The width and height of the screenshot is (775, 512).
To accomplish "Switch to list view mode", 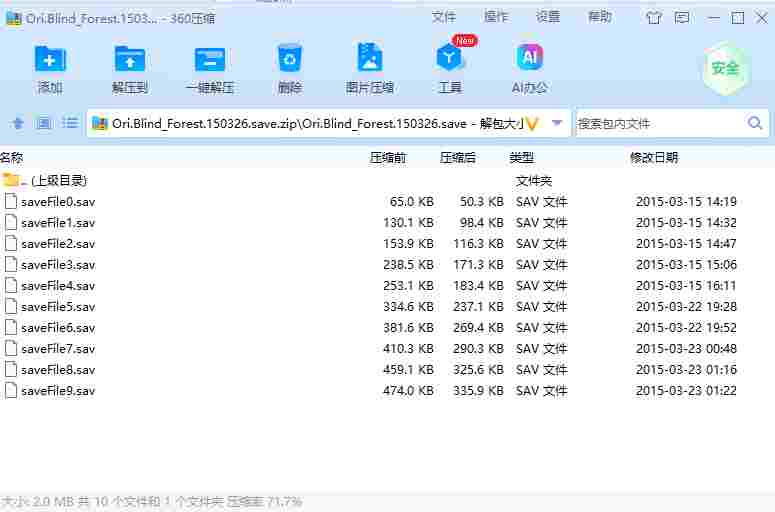I will click(x=70, y=123).
